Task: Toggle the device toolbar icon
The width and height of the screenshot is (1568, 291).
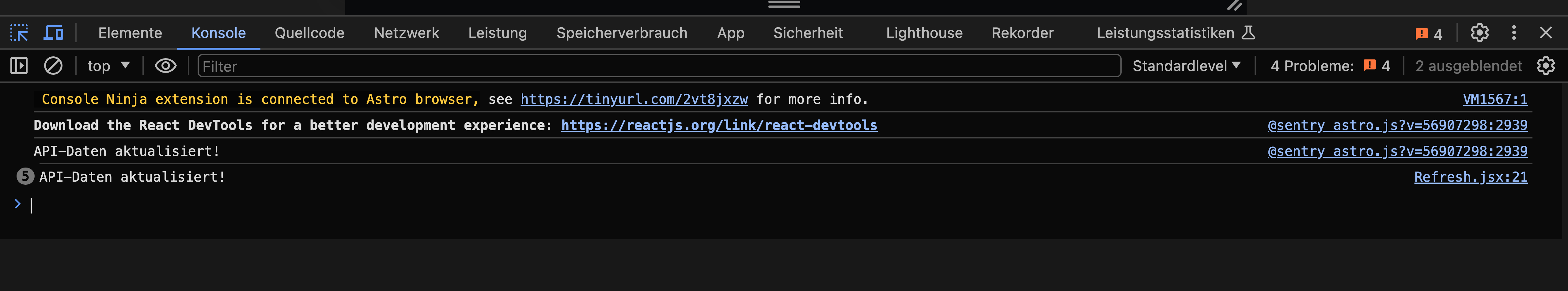Action: click(54, 33)
